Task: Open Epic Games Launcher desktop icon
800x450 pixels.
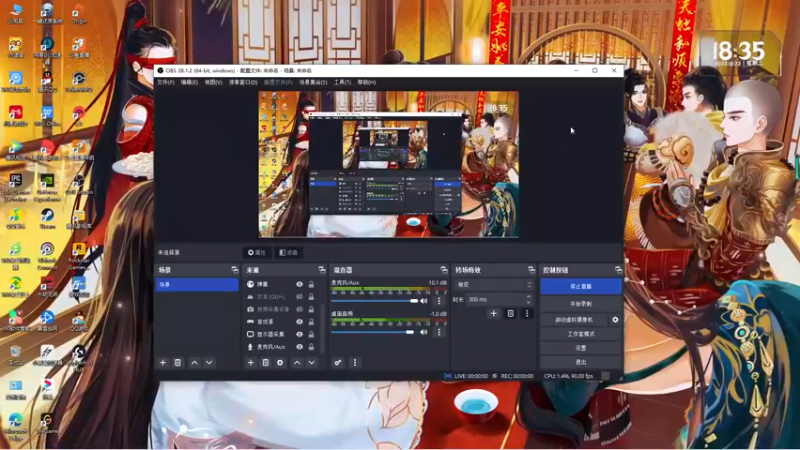Action: (x=15, y=187)
